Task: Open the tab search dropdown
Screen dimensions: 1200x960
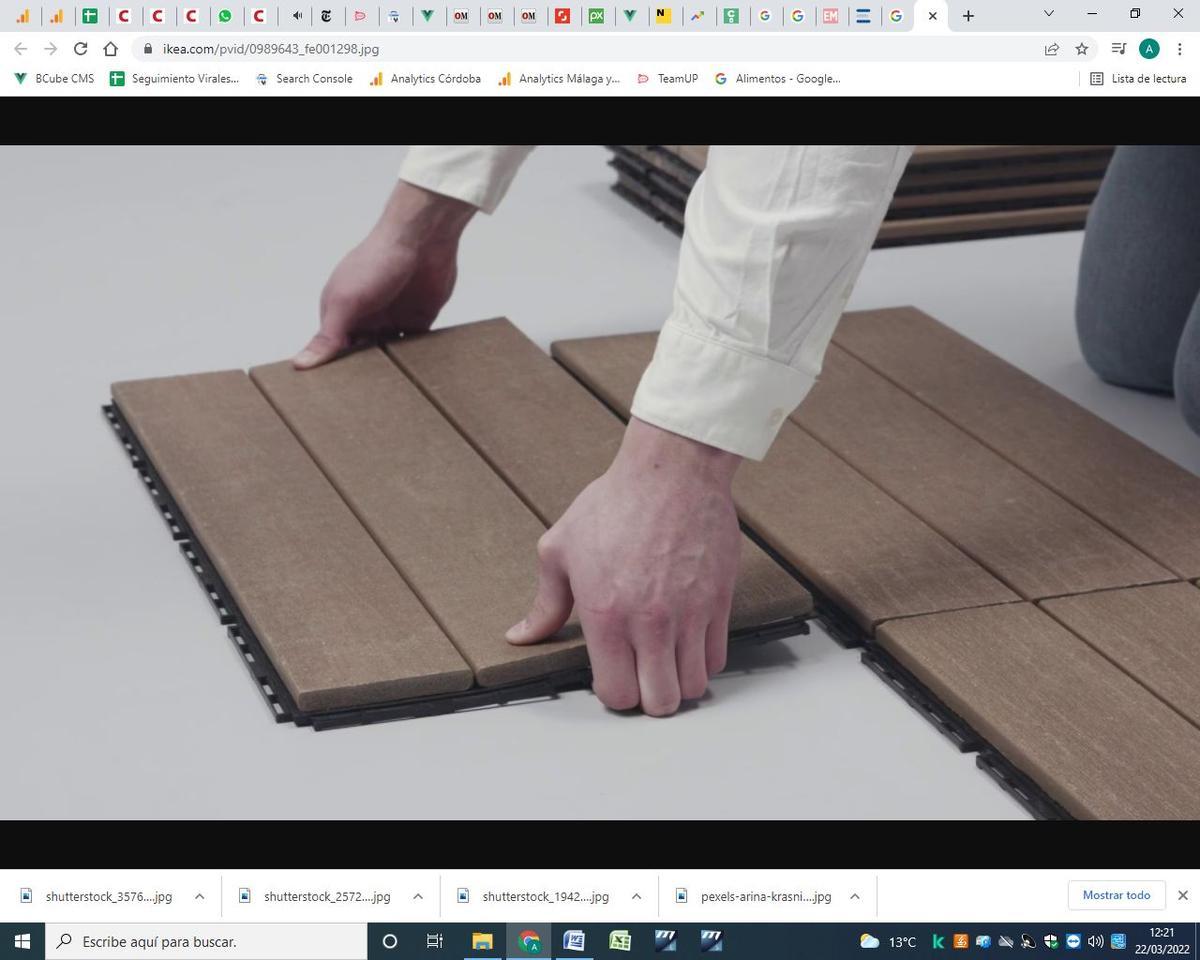Action: click(x=1047, y=15)
